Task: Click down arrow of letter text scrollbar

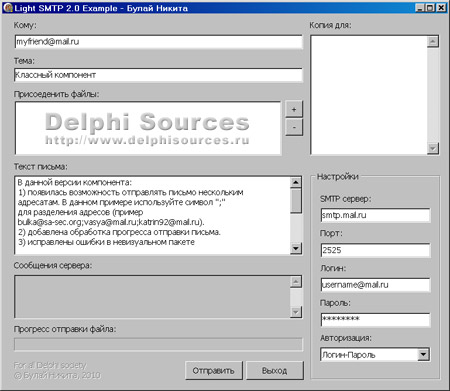Action: coord(296,248)
